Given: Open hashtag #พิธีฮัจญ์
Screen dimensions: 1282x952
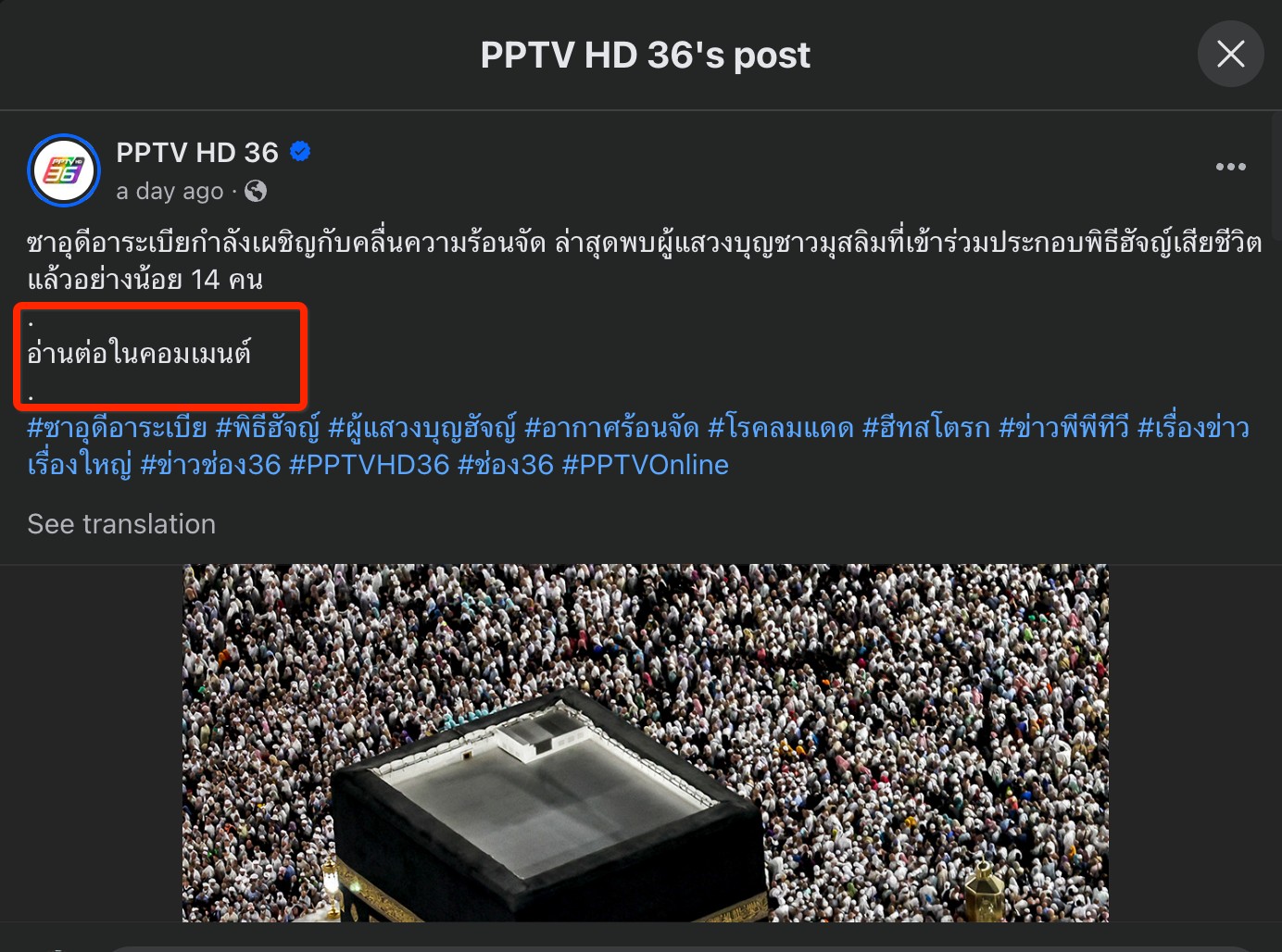Looking at the screenshot, I should pyautogui.click(x=268, y=428).
